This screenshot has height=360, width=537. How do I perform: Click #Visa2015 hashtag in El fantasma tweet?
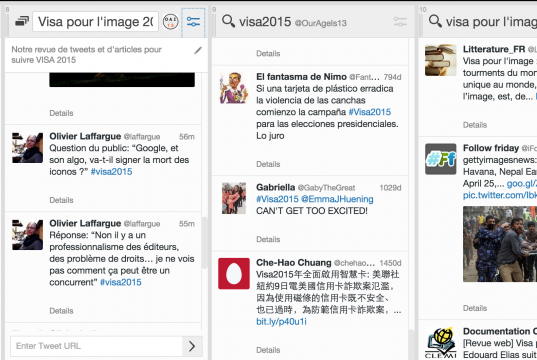click(x=370, y=112)
